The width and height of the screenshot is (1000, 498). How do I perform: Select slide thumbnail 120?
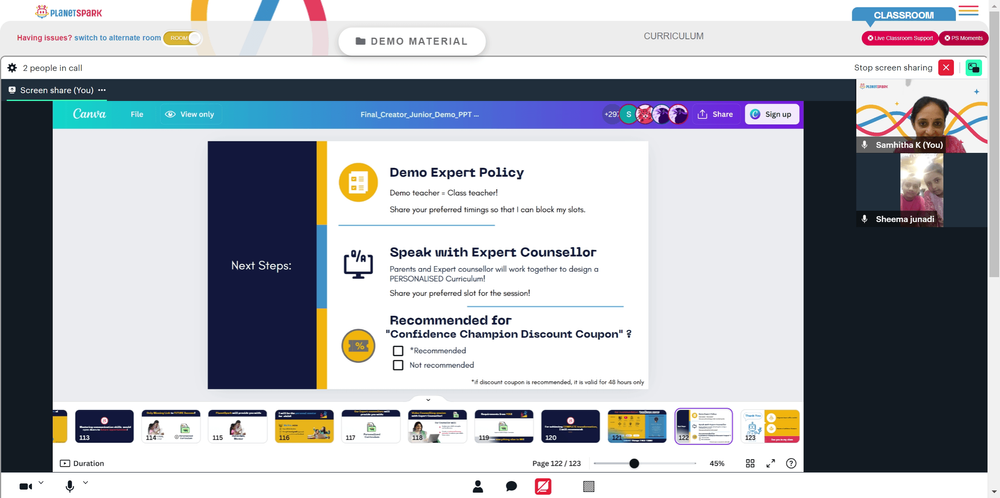570,427
